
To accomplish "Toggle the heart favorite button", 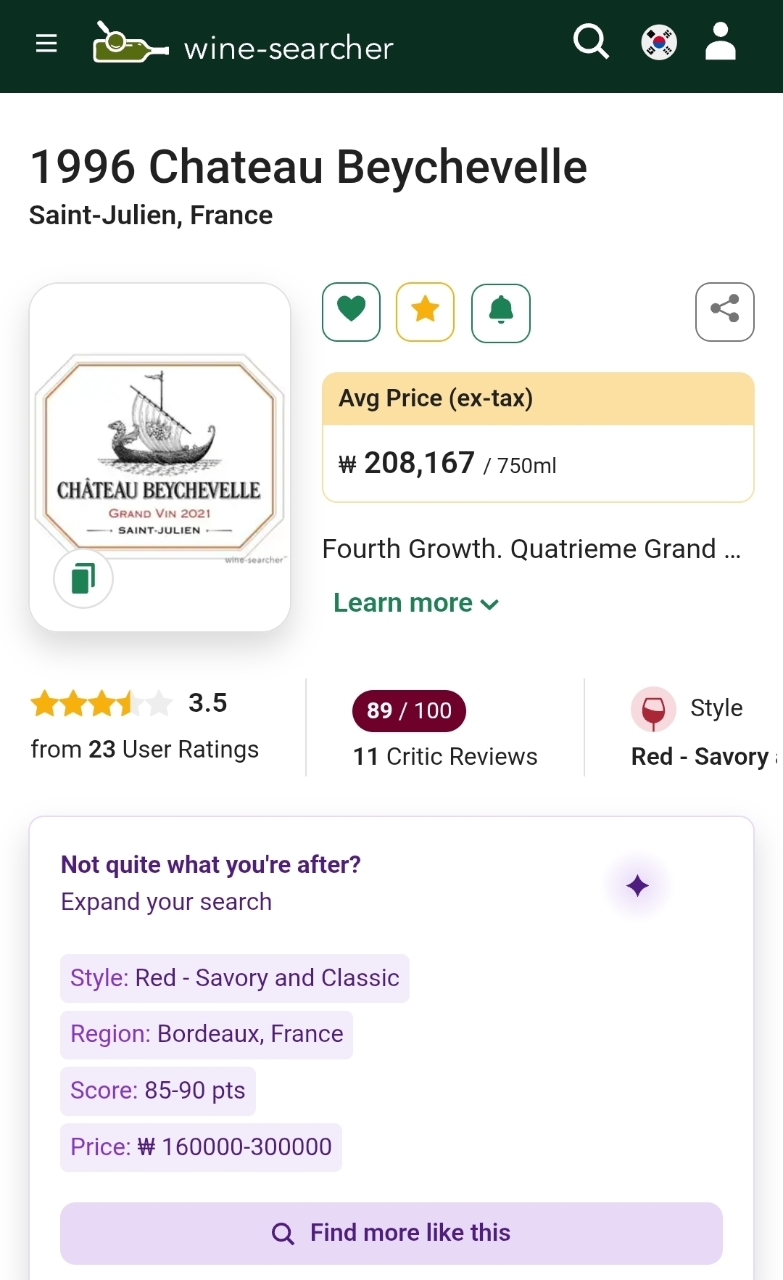I will [x=351, y=312].
